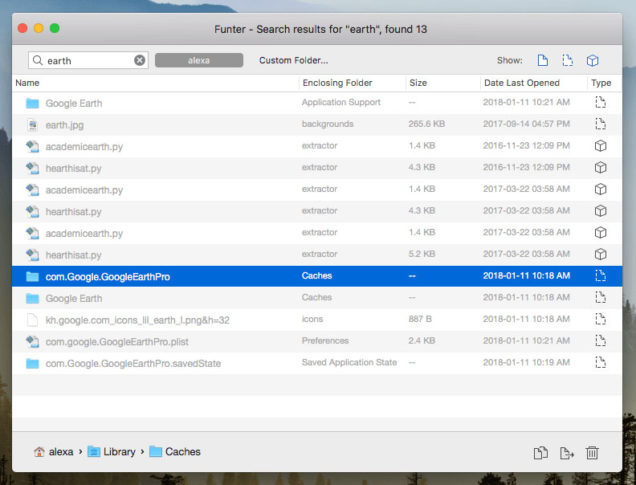Sort by Type column header
Screen dimensions: 636x485
pyautogui.click(x=601, y=83)
